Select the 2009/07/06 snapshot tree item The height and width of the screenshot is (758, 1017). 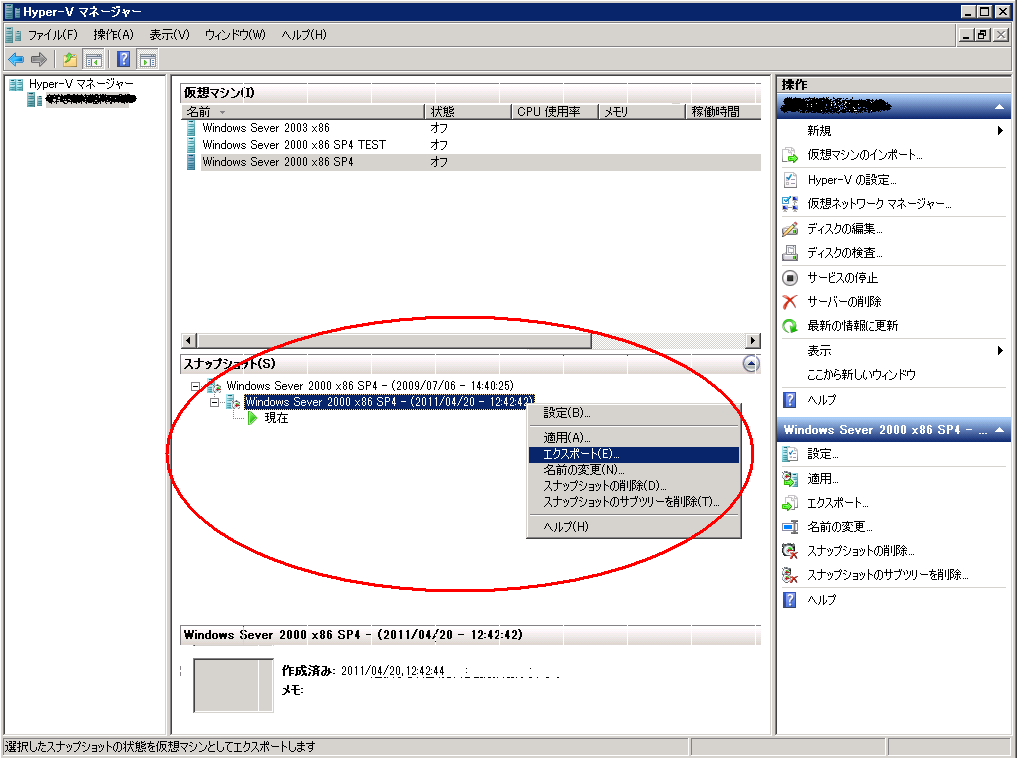pyautogui.click(x=370, y=386)
